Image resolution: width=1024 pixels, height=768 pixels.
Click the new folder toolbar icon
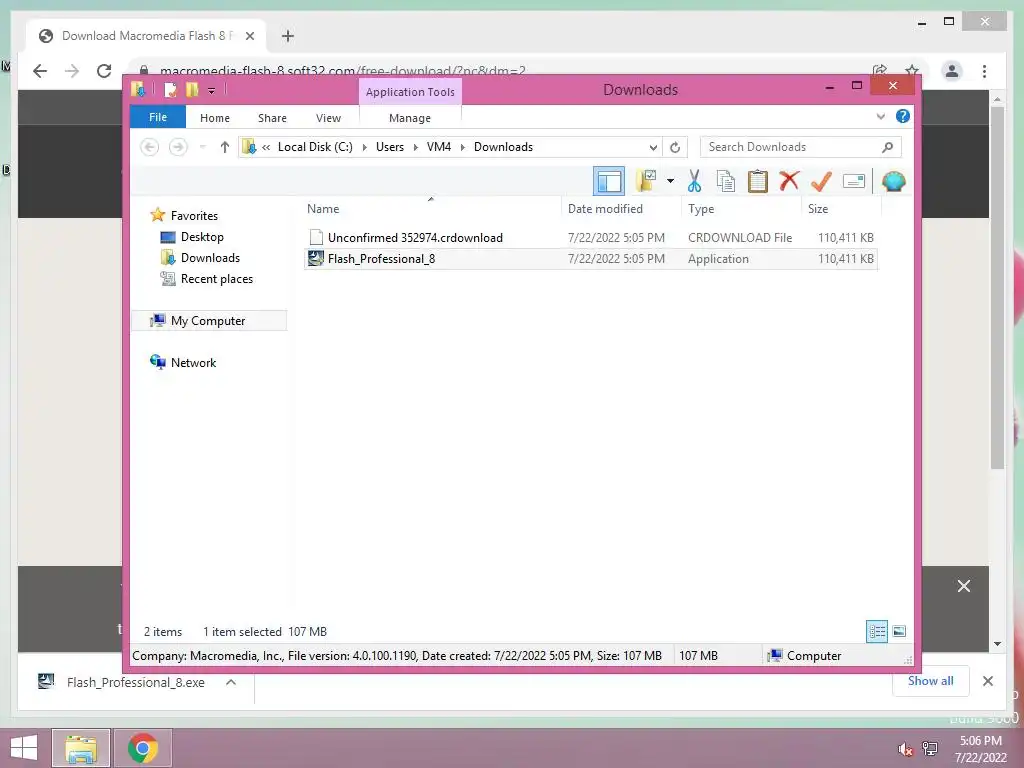pyautogui.click(x=646, y=181)
